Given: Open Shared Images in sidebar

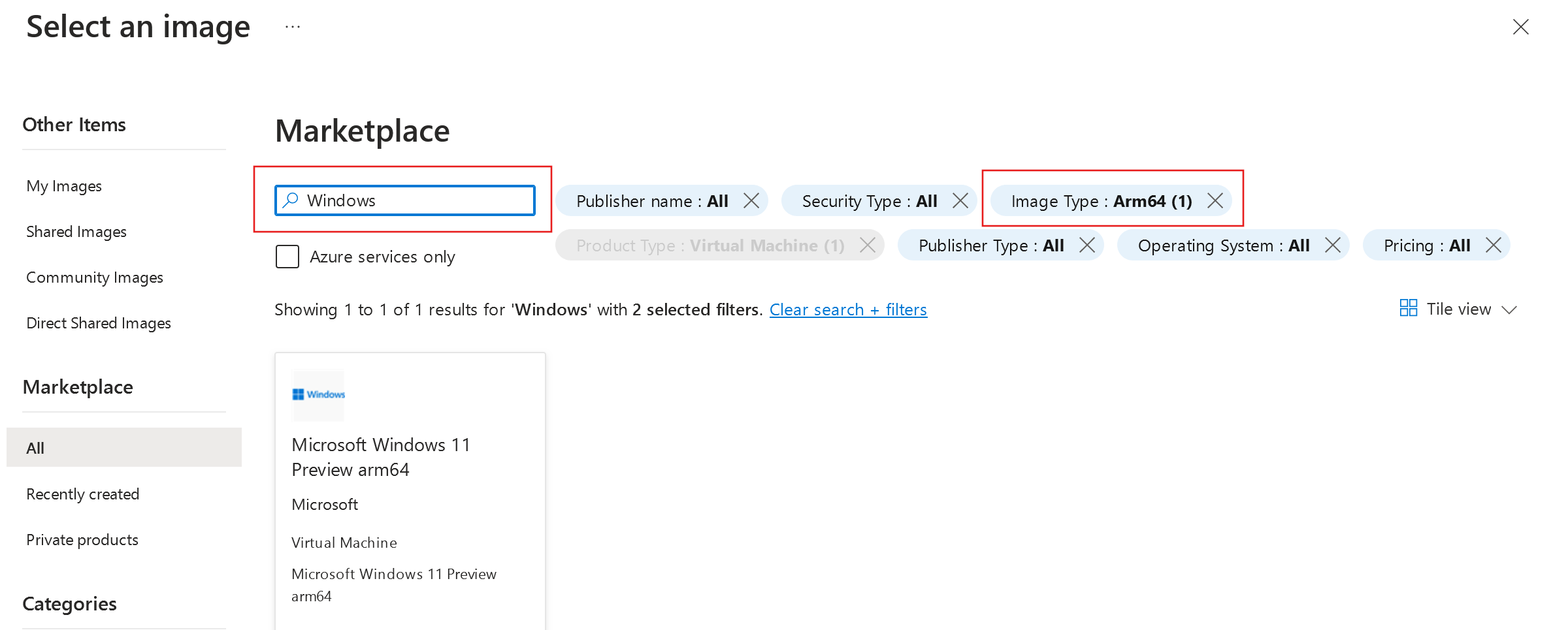Looking at the screenshot, I should [x=76, y=232].
